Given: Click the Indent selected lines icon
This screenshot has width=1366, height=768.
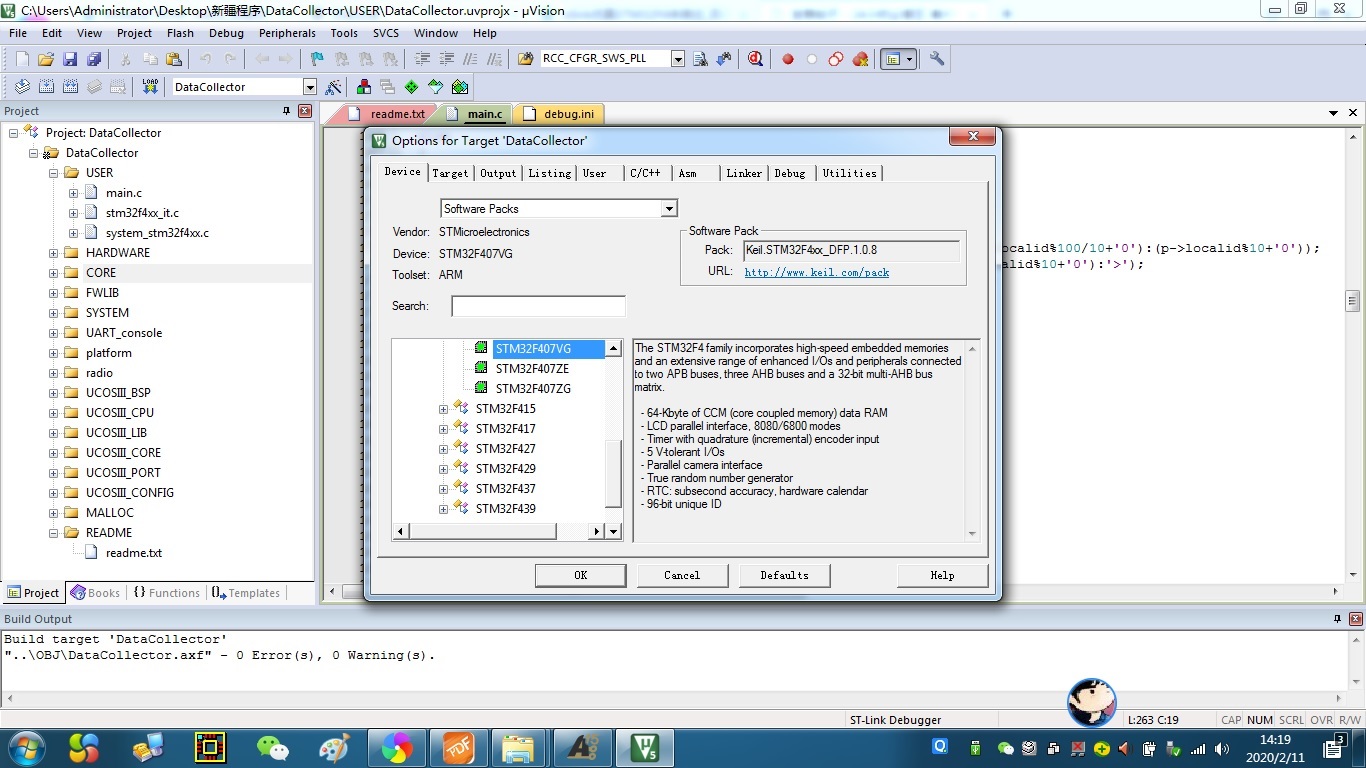Looking at the screenshot, I should point(422,59).
